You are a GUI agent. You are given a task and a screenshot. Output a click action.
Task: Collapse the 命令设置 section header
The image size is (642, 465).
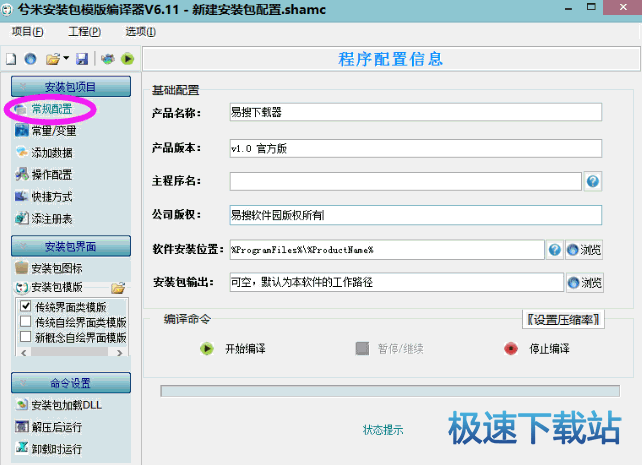(71, 383)
